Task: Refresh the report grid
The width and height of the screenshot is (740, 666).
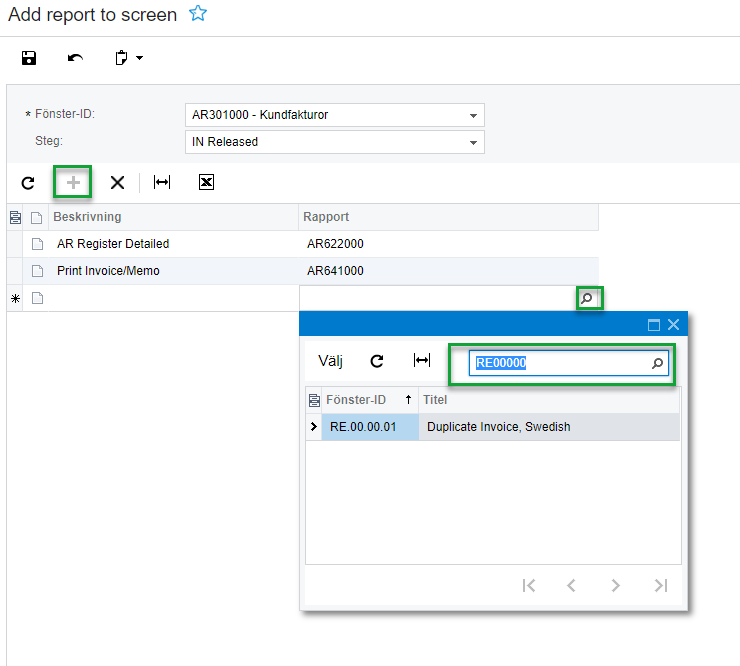Action: [x=28, y=183]
